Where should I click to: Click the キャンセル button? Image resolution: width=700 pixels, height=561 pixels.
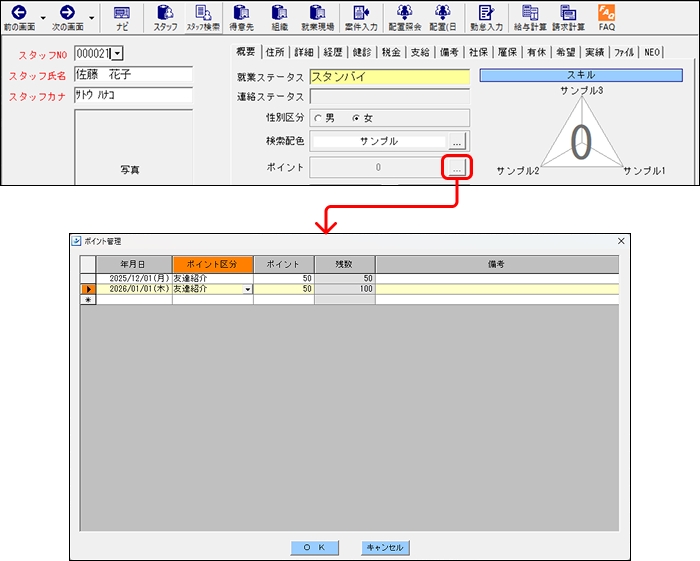[x=385, y=547]
